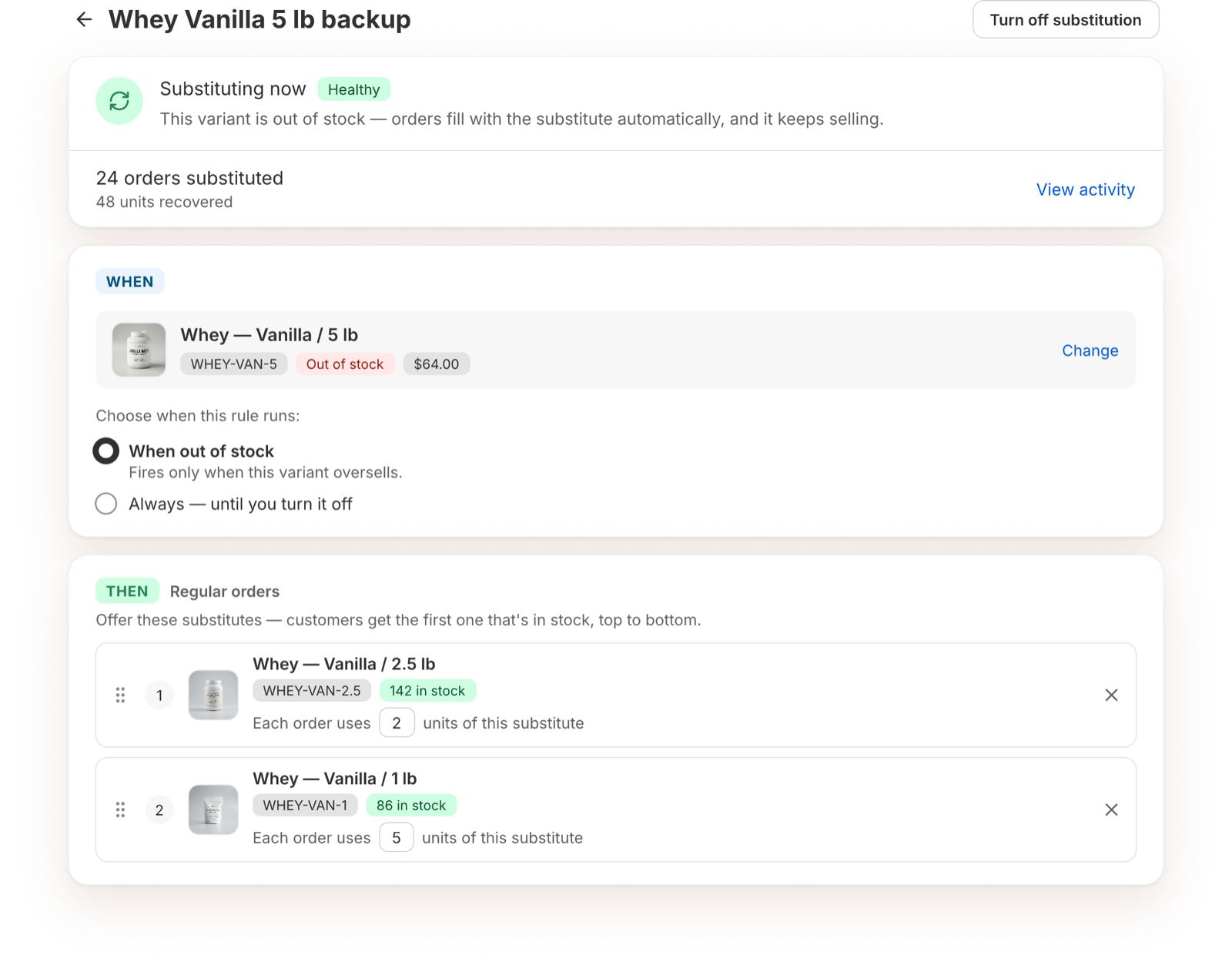Click the WHEY-VAN-2.5 SKU tag
The height and width of the screenshot is (972, 1232).
[x=312, y=691]
